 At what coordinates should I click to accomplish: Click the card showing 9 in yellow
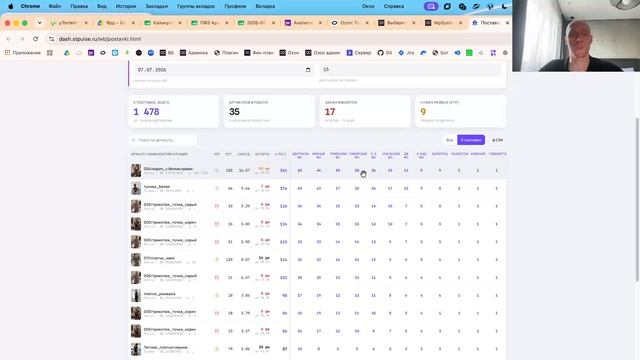[x=460, y=111]
